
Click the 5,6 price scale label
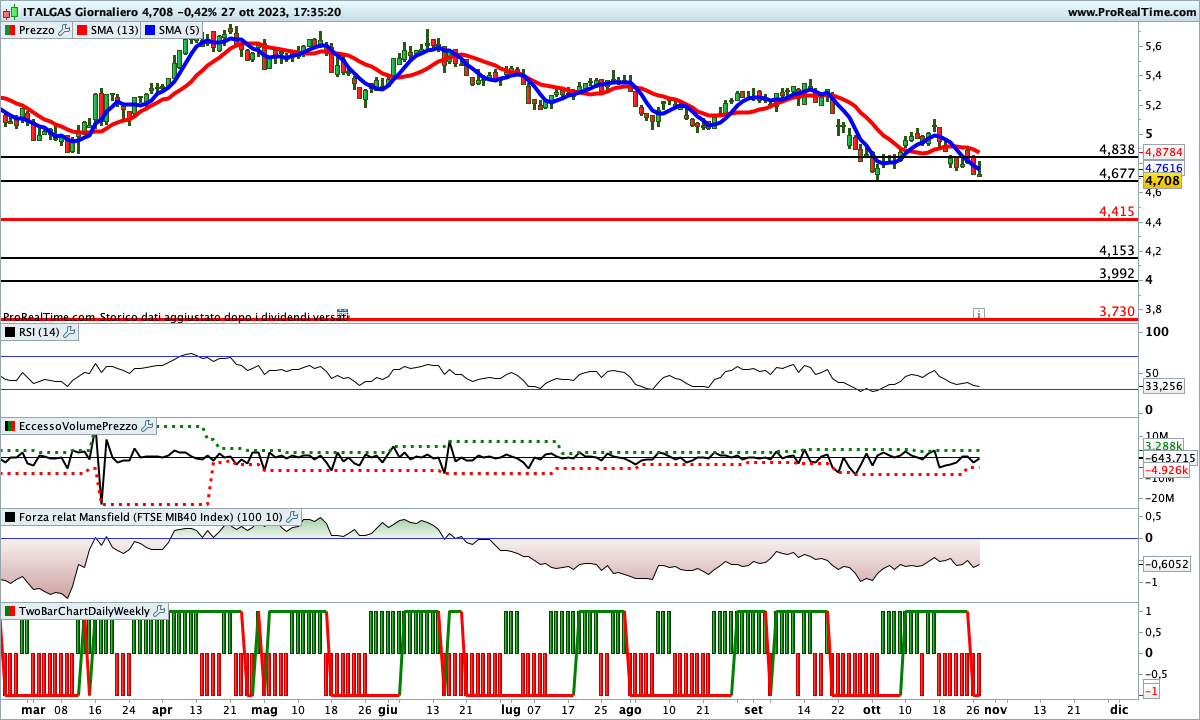[1153, 46]
